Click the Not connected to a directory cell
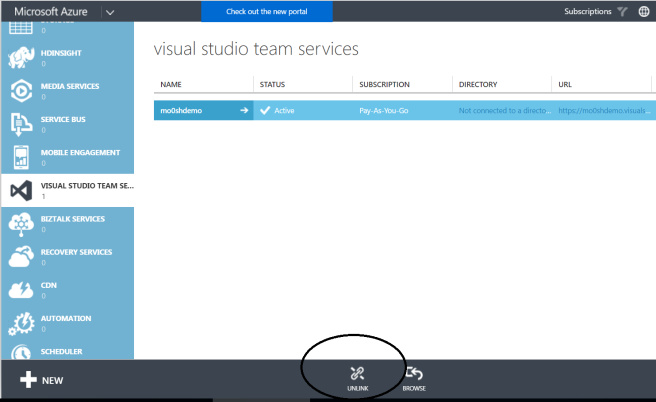Image resolution: width=656 pixels, height=402 pixels. [505, 110]
